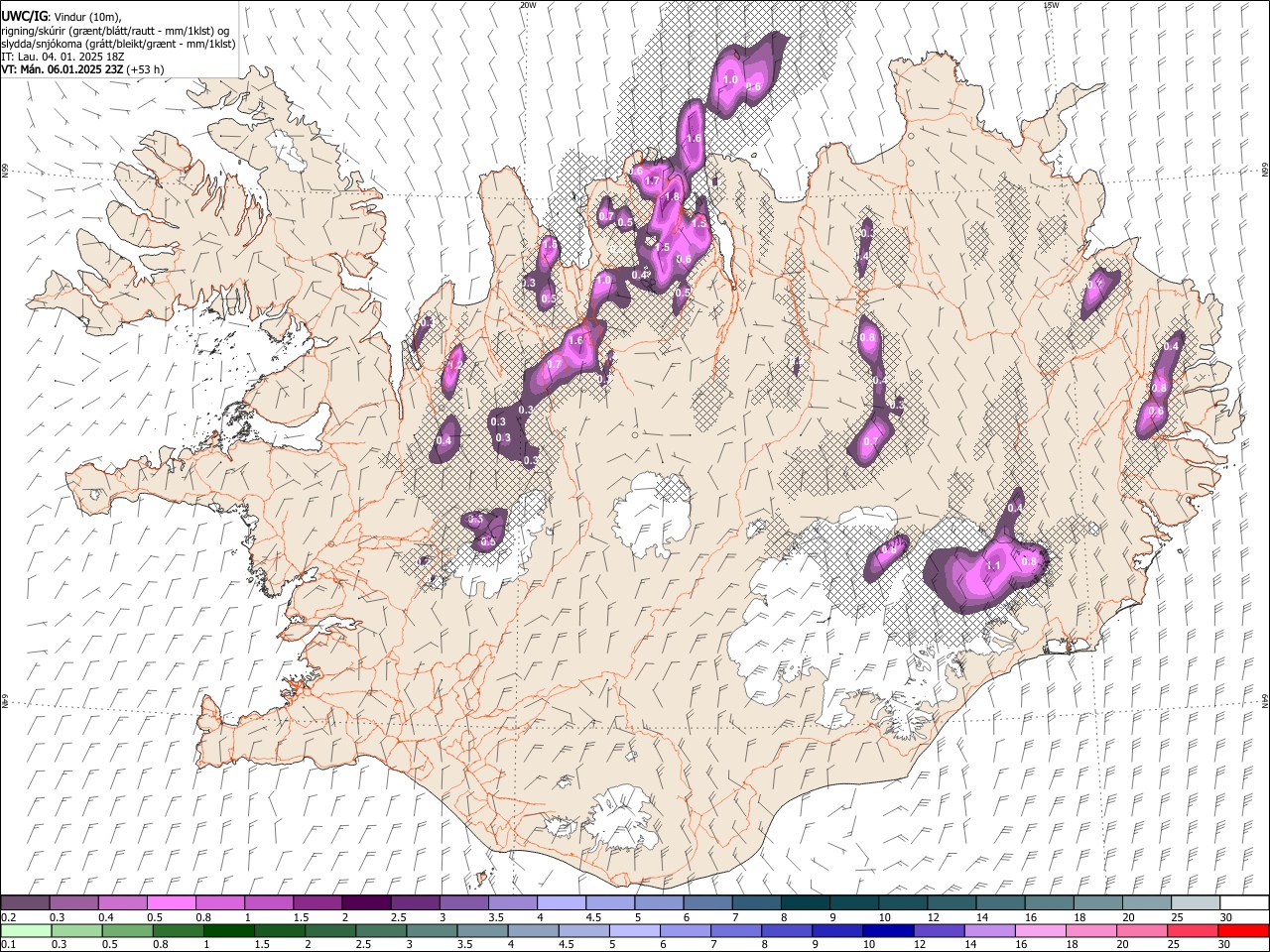The width and height of the screenshot is (1270, 952).
Task: Select the deep blue 10 rain legend swatch
Action: pyautogui.click(x=887, y=930)
